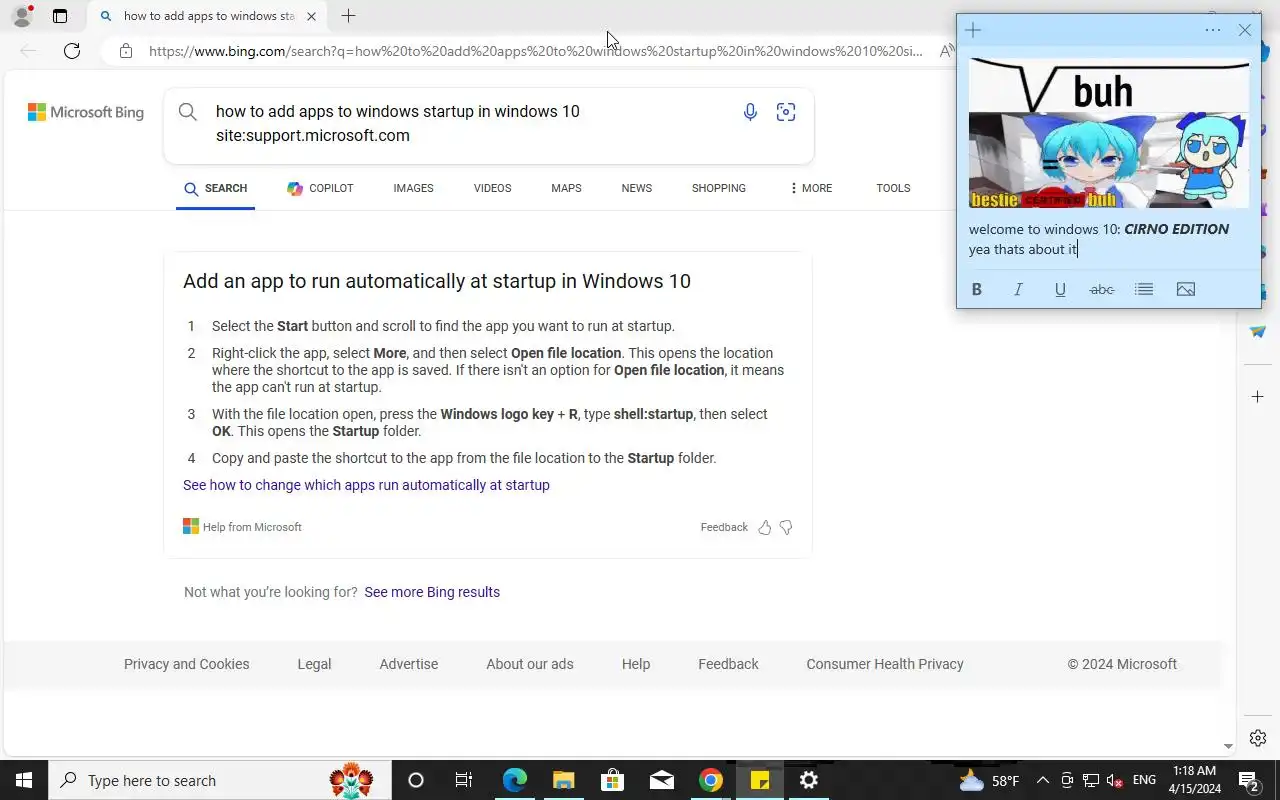This screenshot has width=1280, height=800.
Task: Open Privacy and Cookies footer link
Action: click(187, 664)
